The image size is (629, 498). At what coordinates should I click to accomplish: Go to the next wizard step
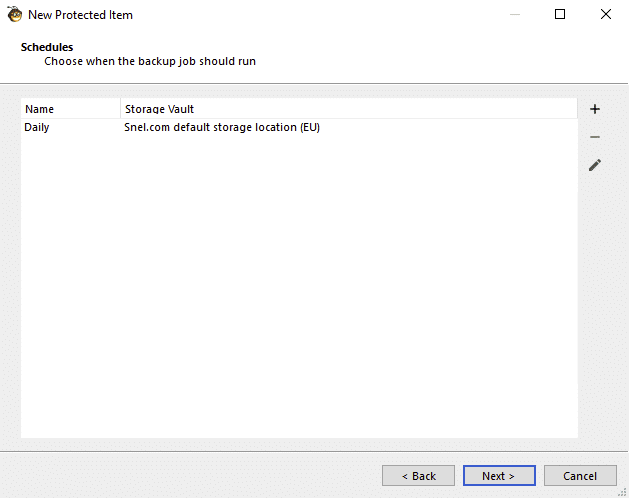click(499, 476)
